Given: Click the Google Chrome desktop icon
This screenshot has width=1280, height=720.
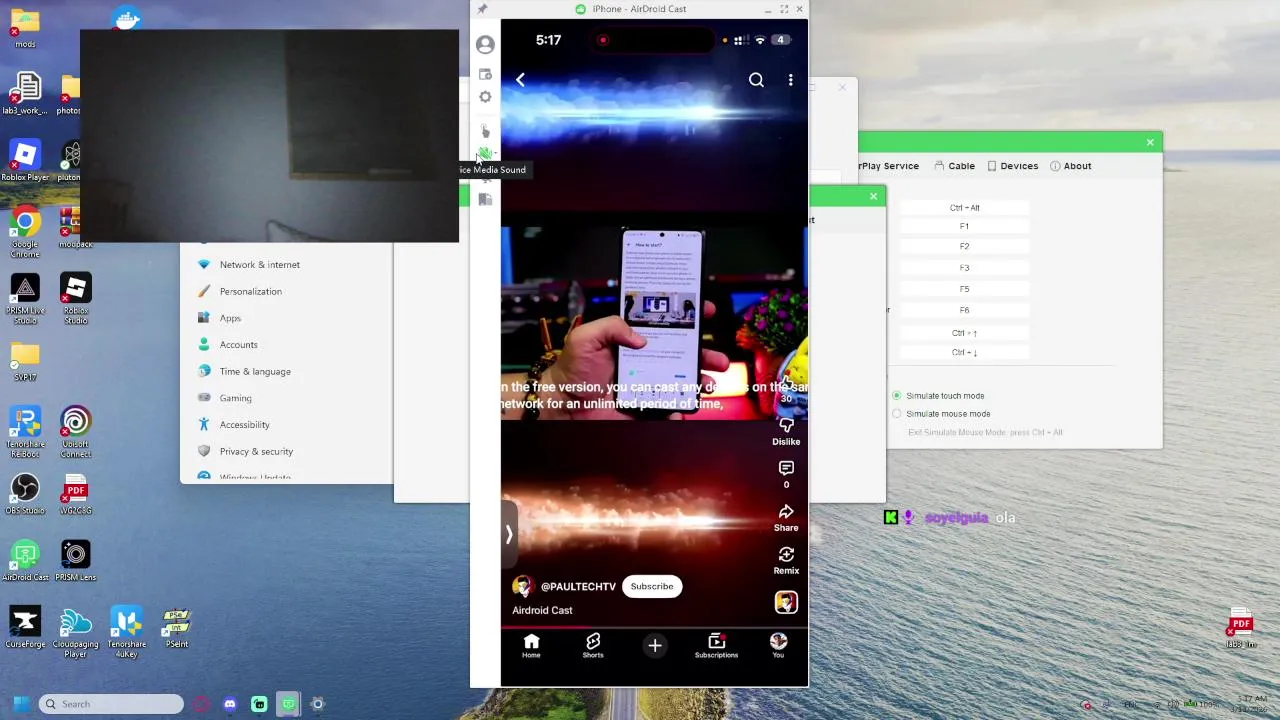Looking at the screenshot, I should tap(25, 231).
